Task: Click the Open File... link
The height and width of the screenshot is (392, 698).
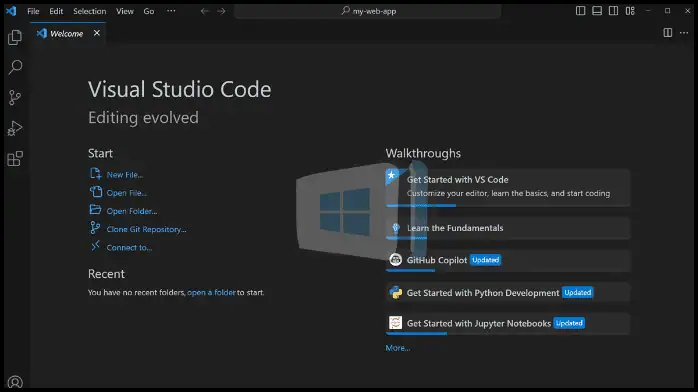Action: 126,193
